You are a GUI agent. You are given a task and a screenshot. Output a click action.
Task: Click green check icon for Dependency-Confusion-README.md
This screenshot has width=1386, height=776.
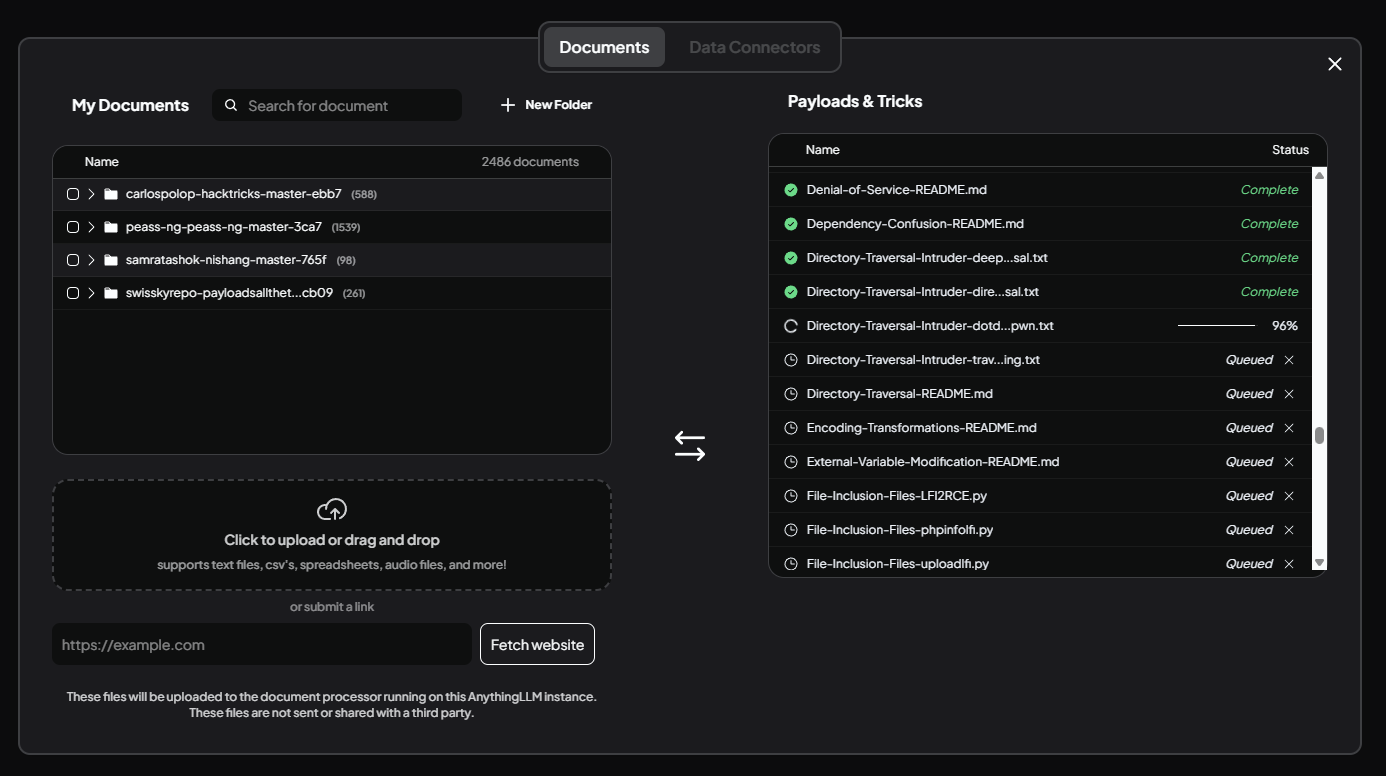(791, 224)
